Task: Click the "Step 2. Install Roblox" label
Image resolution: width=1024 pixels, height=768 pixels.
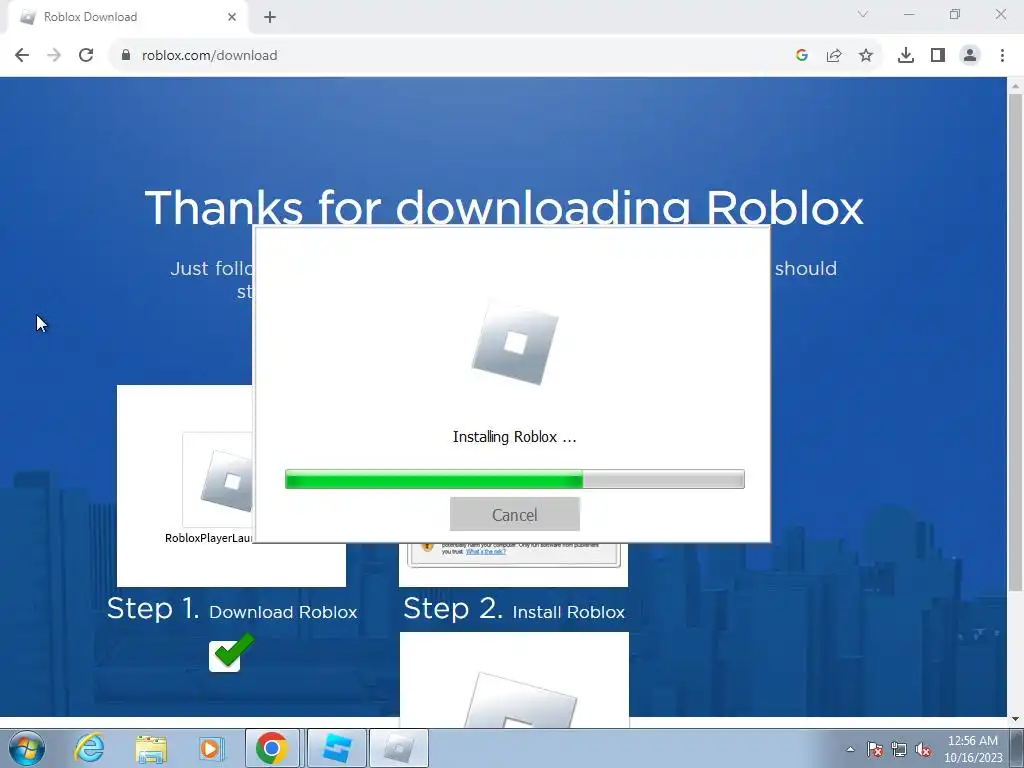Action: click(514, 610)
